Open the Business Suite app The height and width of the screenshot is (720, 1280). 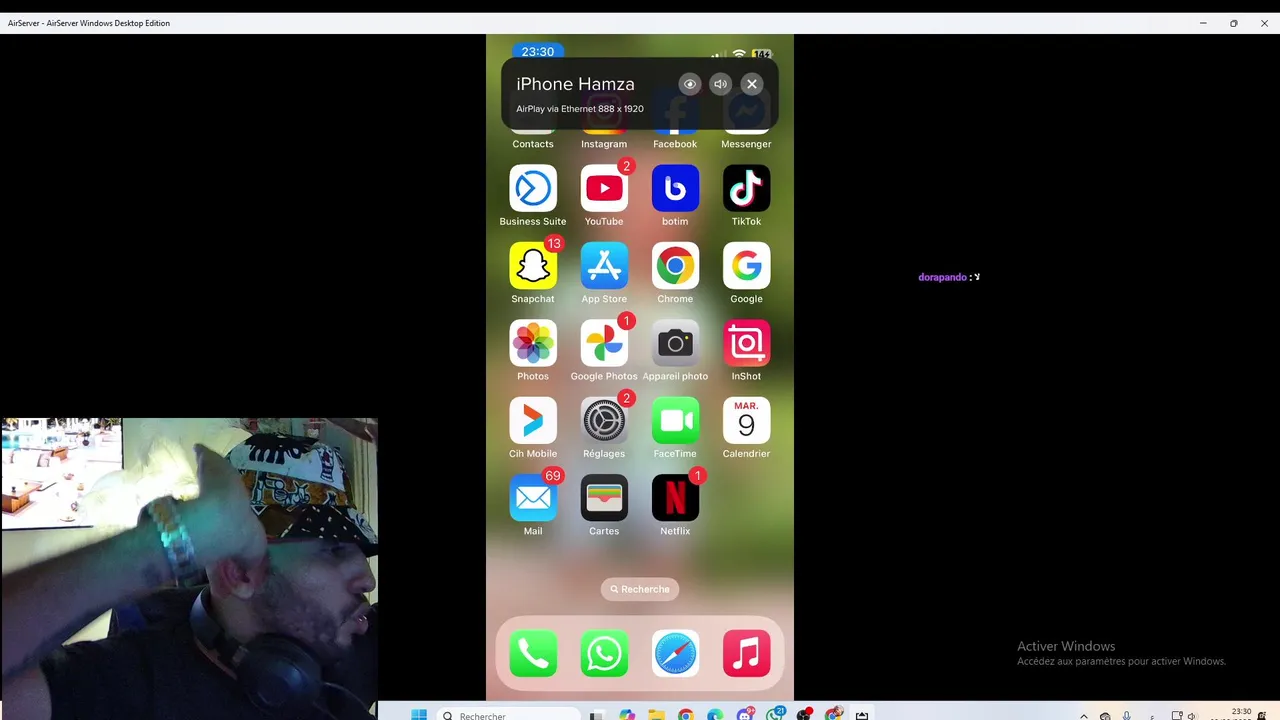point(533,189)
